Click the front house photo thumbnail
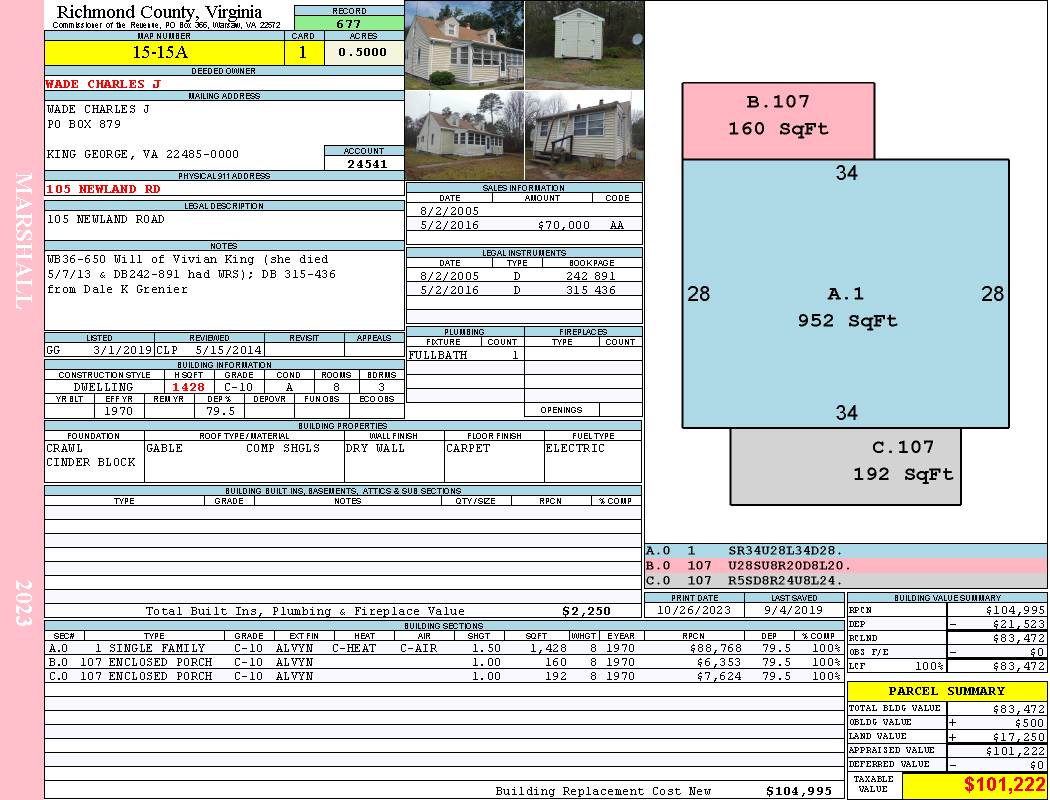This screenshot has height=800, width=1050. click(465, 45)
